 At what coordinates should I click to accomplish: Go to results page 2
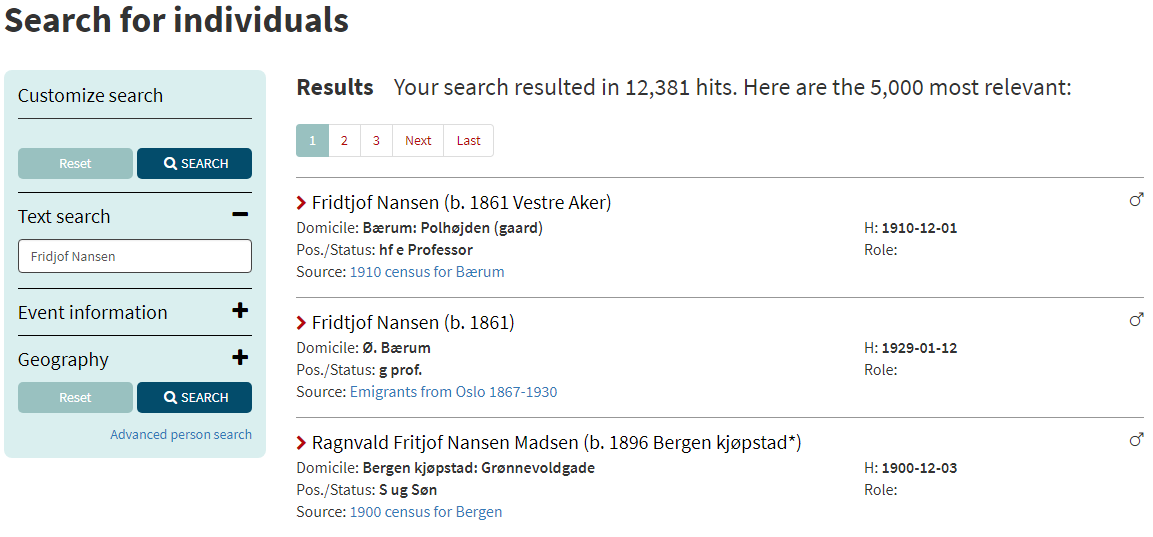[344, 141]
